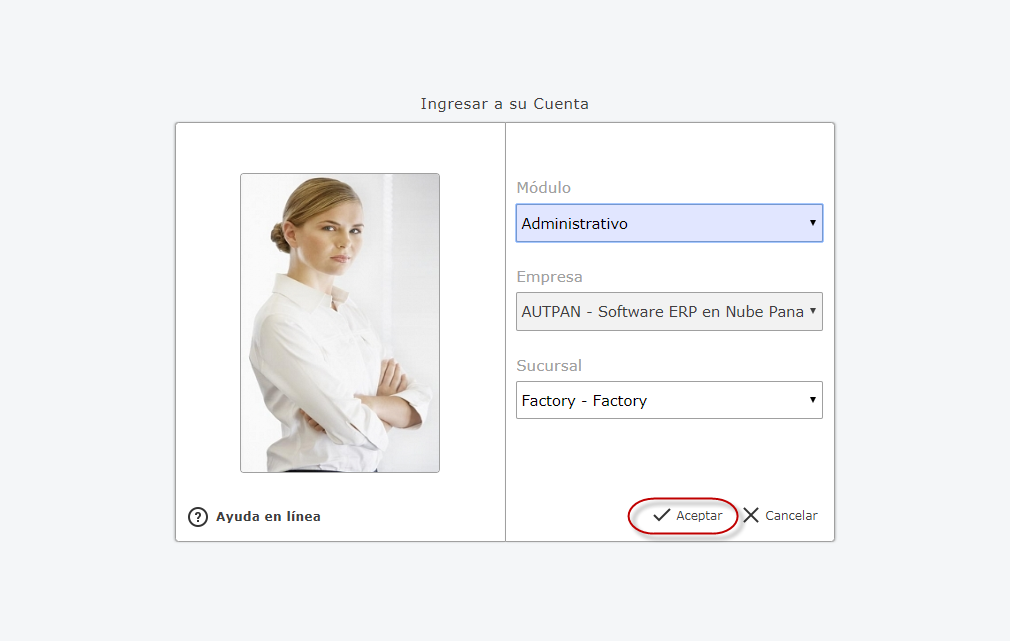Select the Administrativo text in Módulo
This screenshot has width=1010, height=641.
574,224
